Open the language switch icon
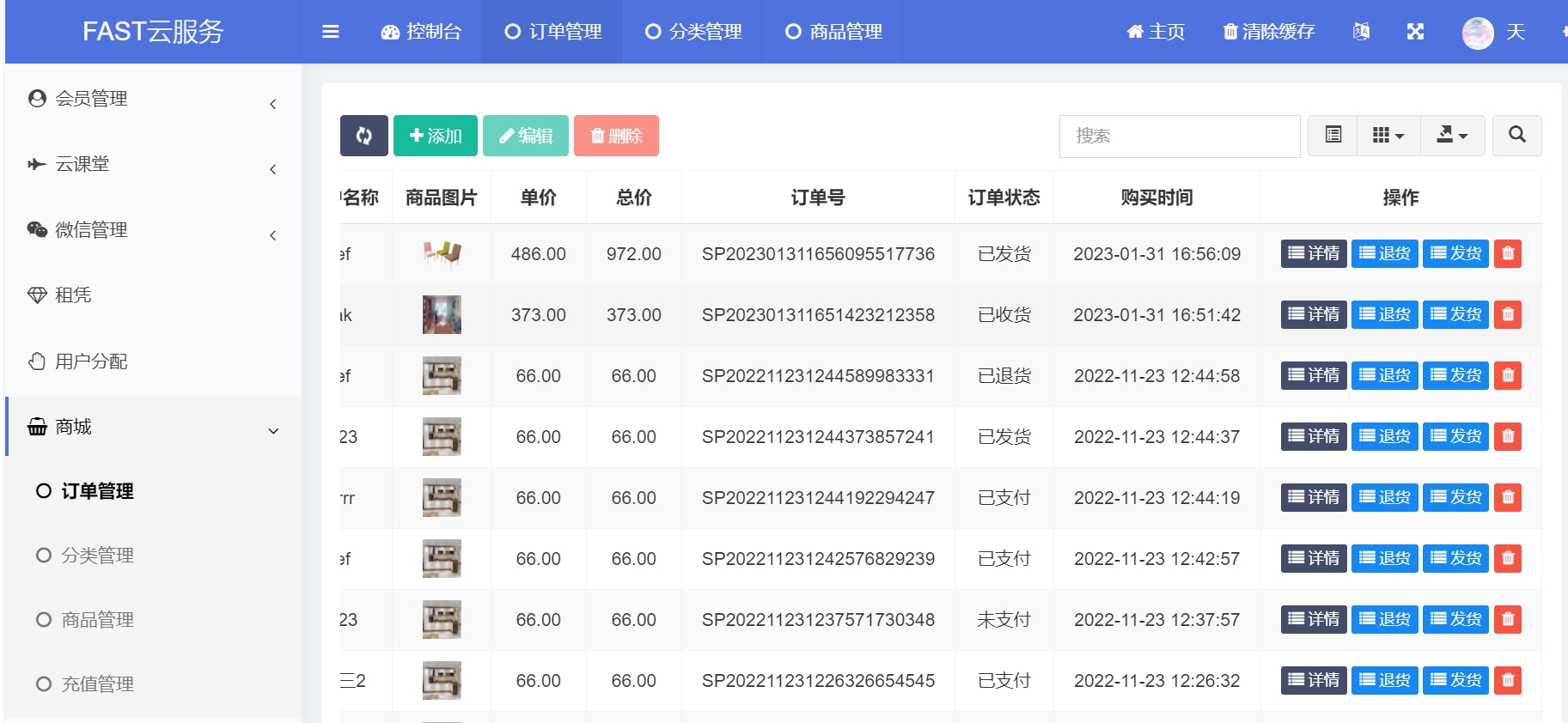This screenshot has height=723, width=1568. tap(1361, 32)
